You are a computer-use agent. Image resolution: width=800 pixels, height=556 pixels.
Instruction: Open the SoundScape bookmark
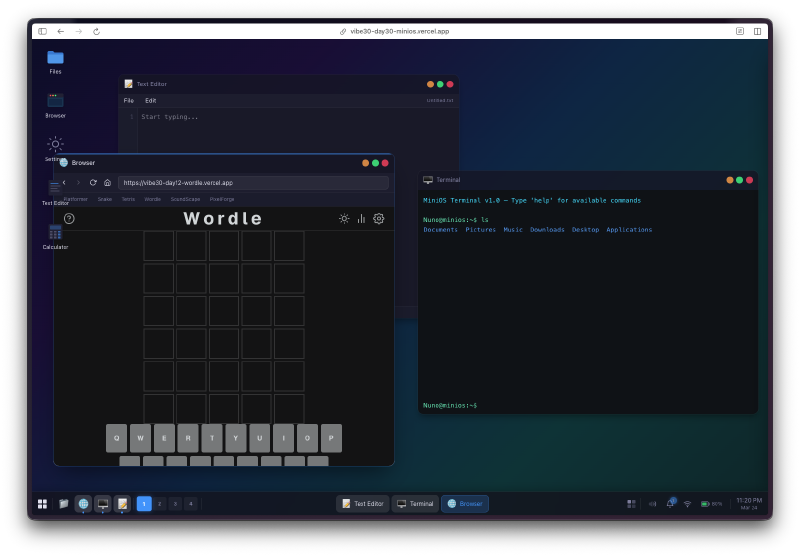185,199
